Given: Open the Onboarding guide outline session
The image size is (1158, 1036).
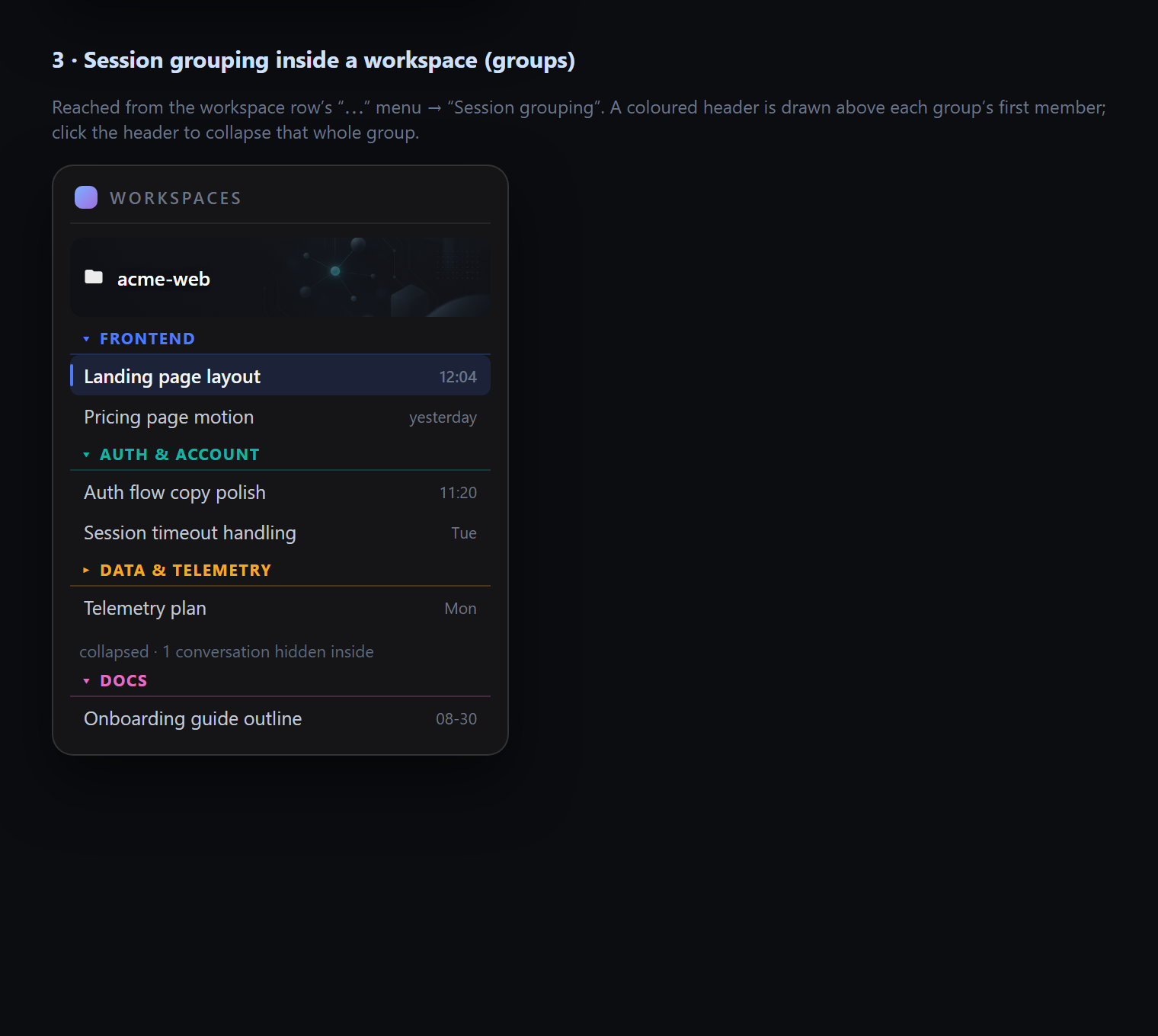Looking at the screenshot, I should pos(280,719).
